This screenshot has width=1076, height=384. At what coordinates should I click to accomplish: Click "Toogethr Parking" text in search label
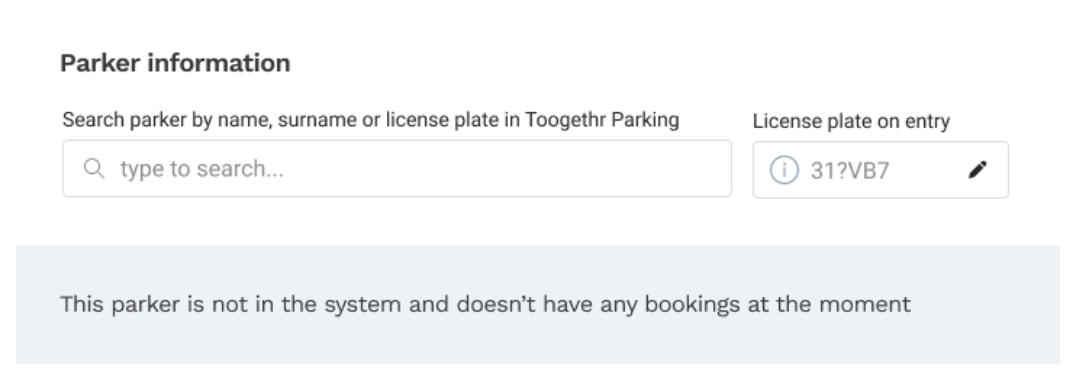tap(602, 120)
